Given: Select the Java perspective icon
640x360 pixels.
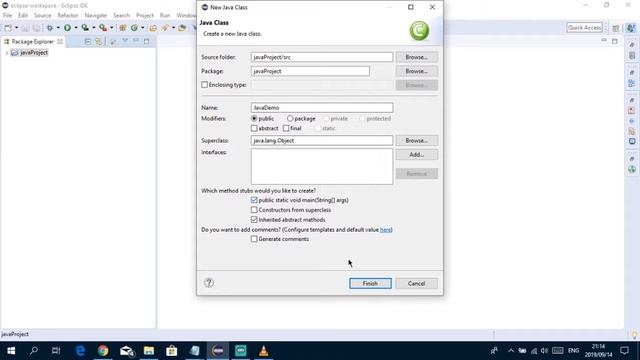Looking at the screenshot, I should (x=631, y=28).
